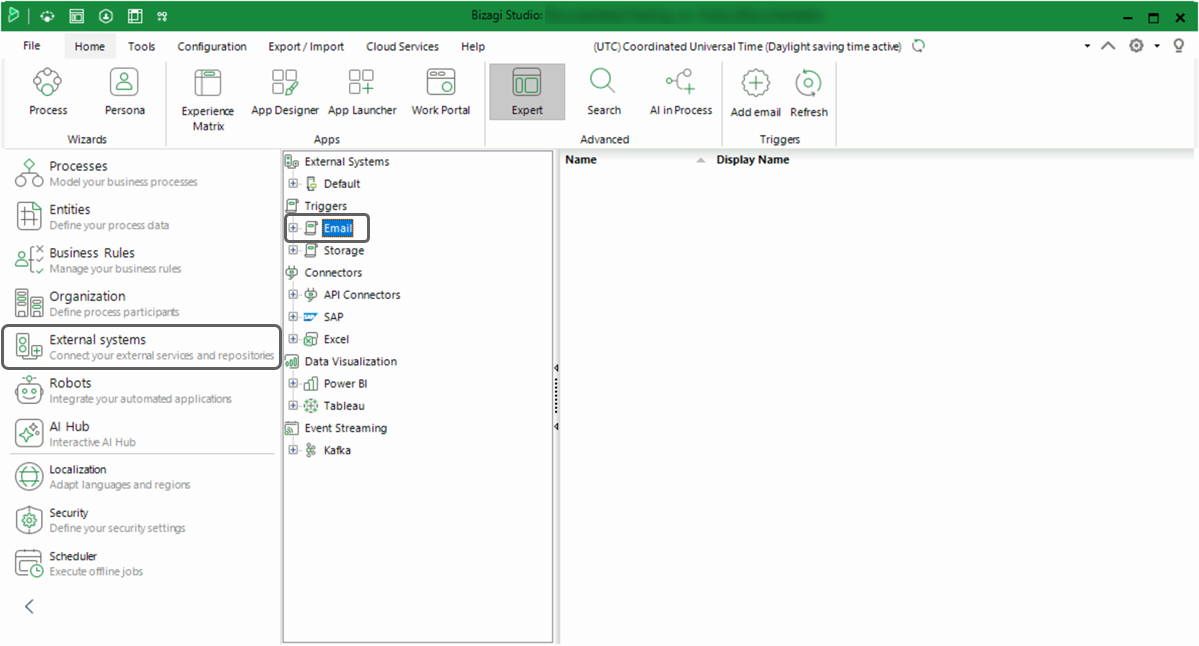Click the panel splitter handle
Viewport: 1199px width, 646px height.
[556, 396]
